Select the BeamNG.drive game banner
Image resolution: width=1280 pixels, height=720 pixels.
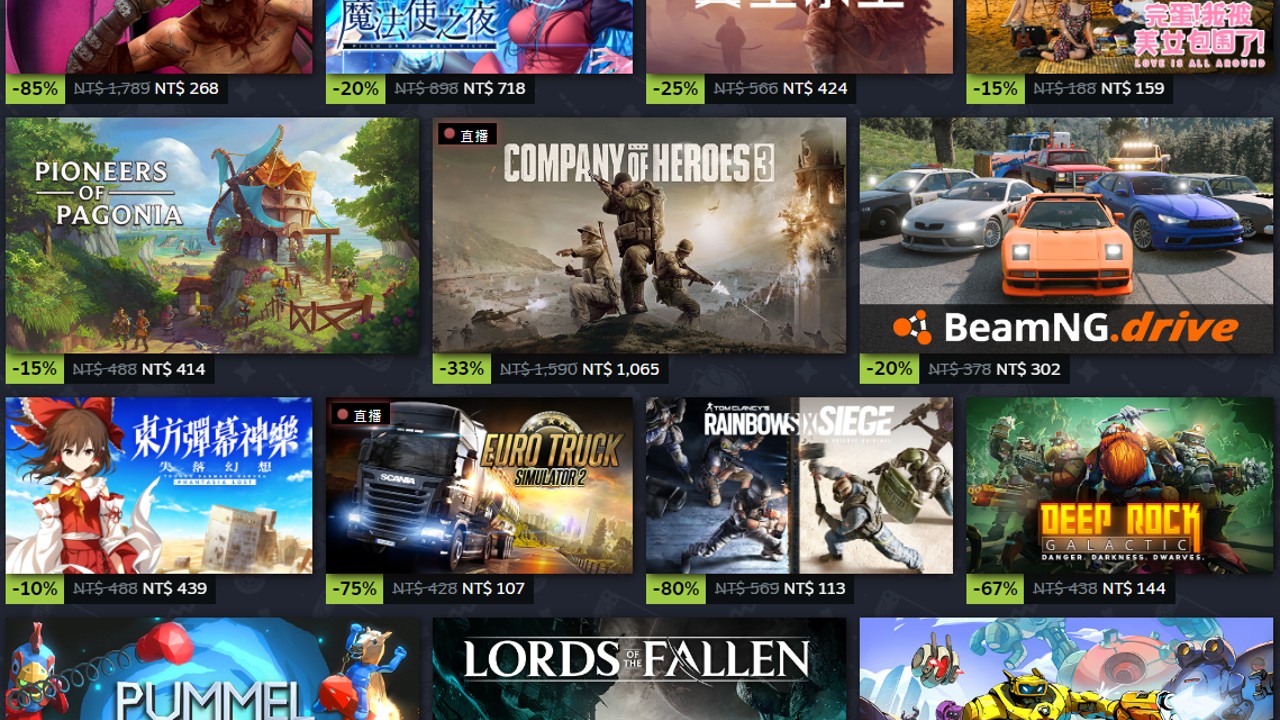pyautogui.click(x=1066, y=235)
